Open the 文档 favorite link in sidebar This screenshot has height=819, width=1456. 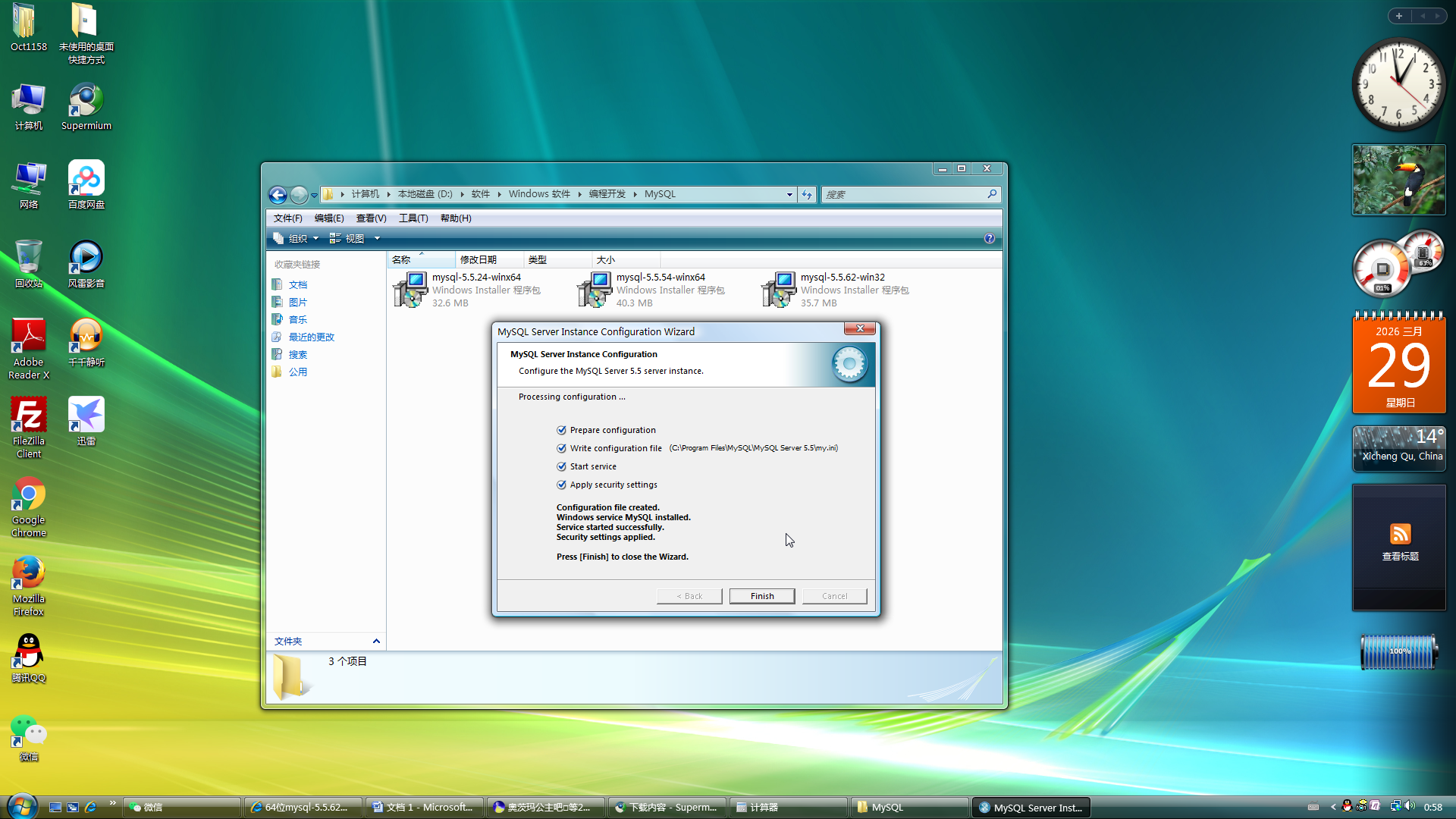coord(297,285)
